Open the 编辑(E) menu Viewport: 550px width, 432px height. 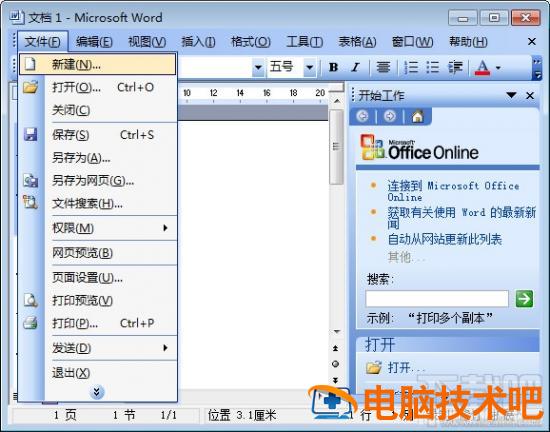coord(94,42)
